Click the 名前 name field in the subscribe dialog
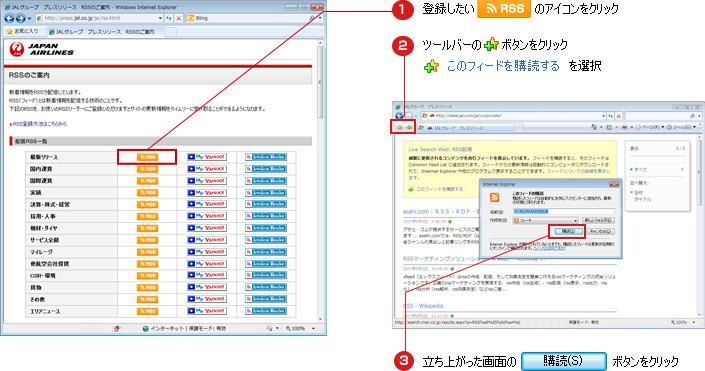Screen dimensions: 705x371 [564, 211]
